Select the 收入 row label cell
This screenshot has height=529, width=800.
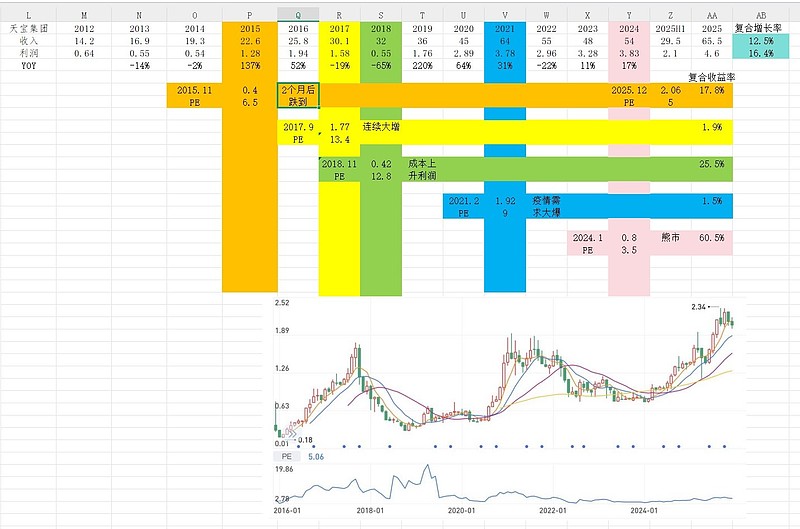point(28,41)
